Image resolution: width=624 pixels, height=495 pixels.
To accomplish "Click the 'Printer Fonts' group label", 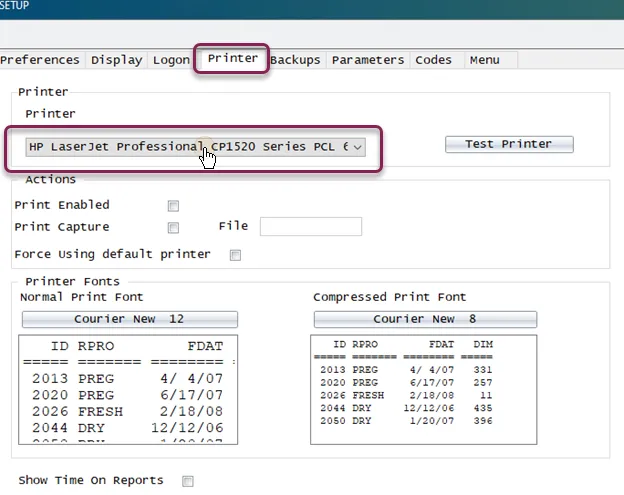I will tap(72, 281).
